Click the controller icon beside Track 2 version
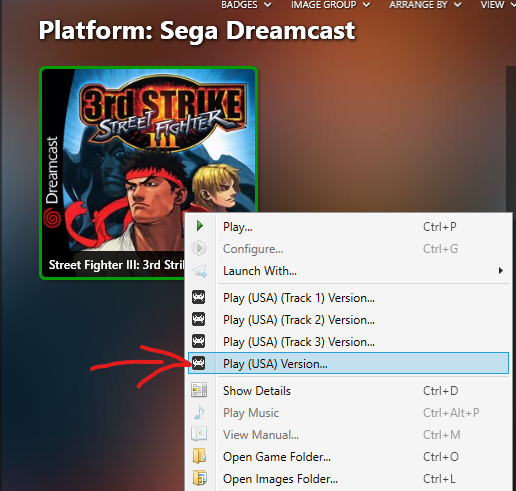This screenshot has width=516, height=491. pos(198,319)
